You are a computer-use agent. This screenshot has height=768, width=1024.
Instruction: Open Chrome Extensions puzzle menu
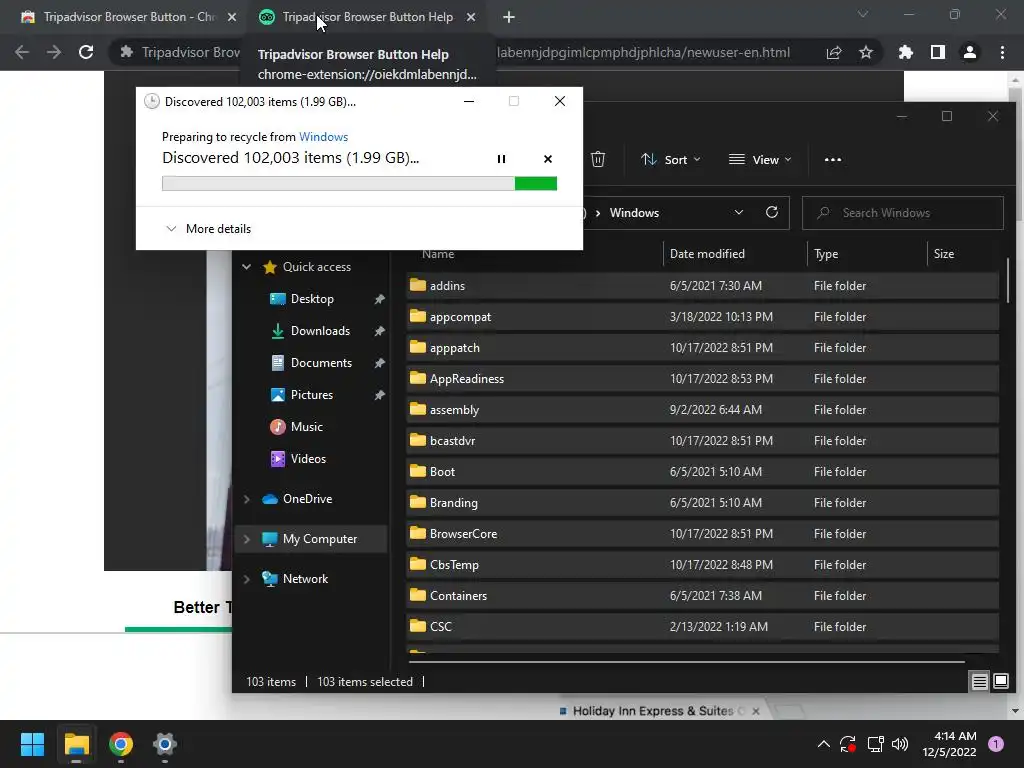coord(906,52)
